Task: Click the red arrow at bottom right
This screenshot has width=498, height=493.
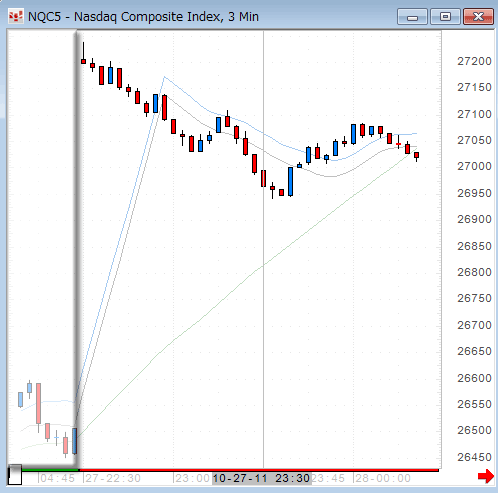Action: [486, 476]
